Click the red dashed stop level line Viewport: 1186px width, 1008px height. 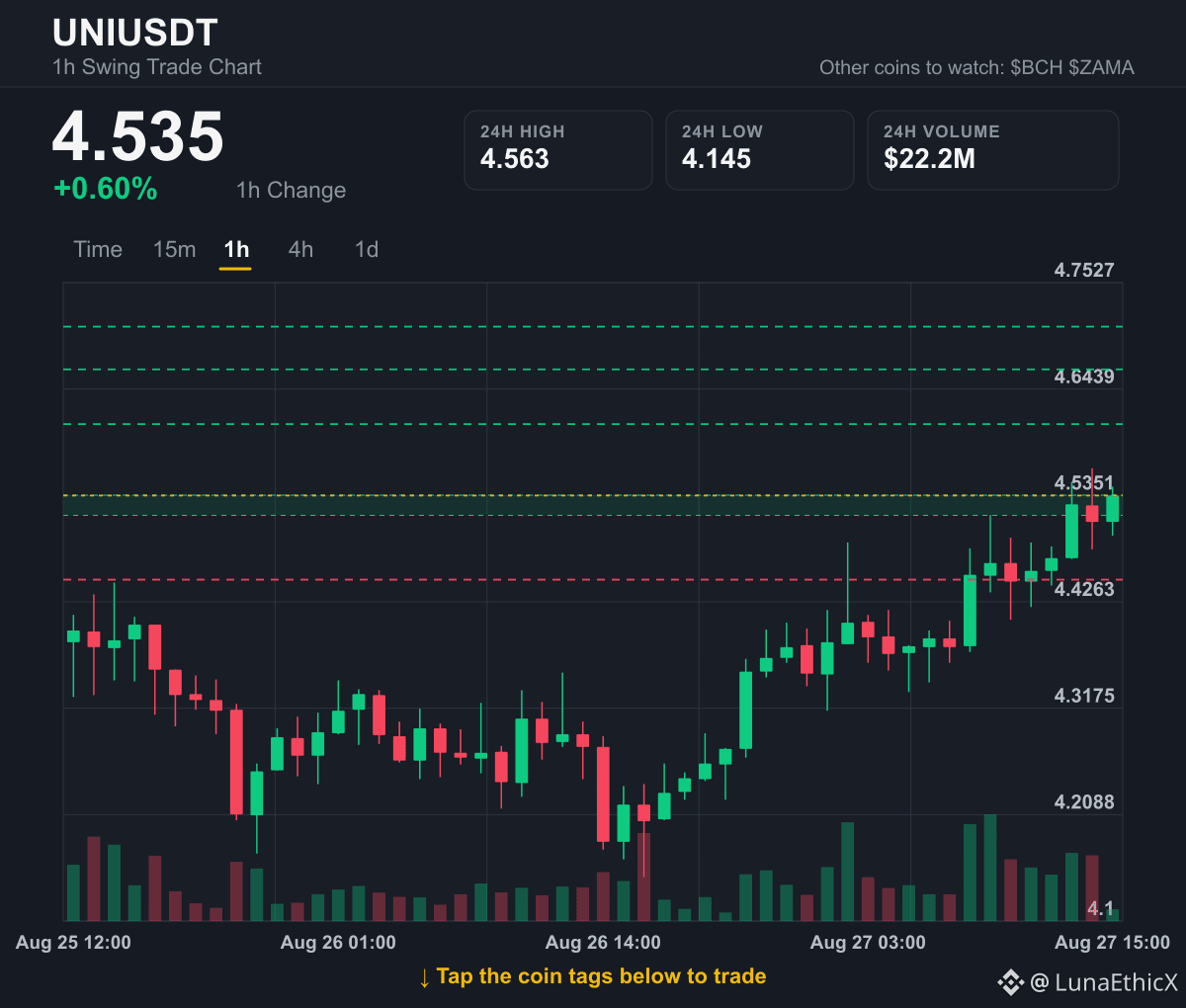point(593,580)
